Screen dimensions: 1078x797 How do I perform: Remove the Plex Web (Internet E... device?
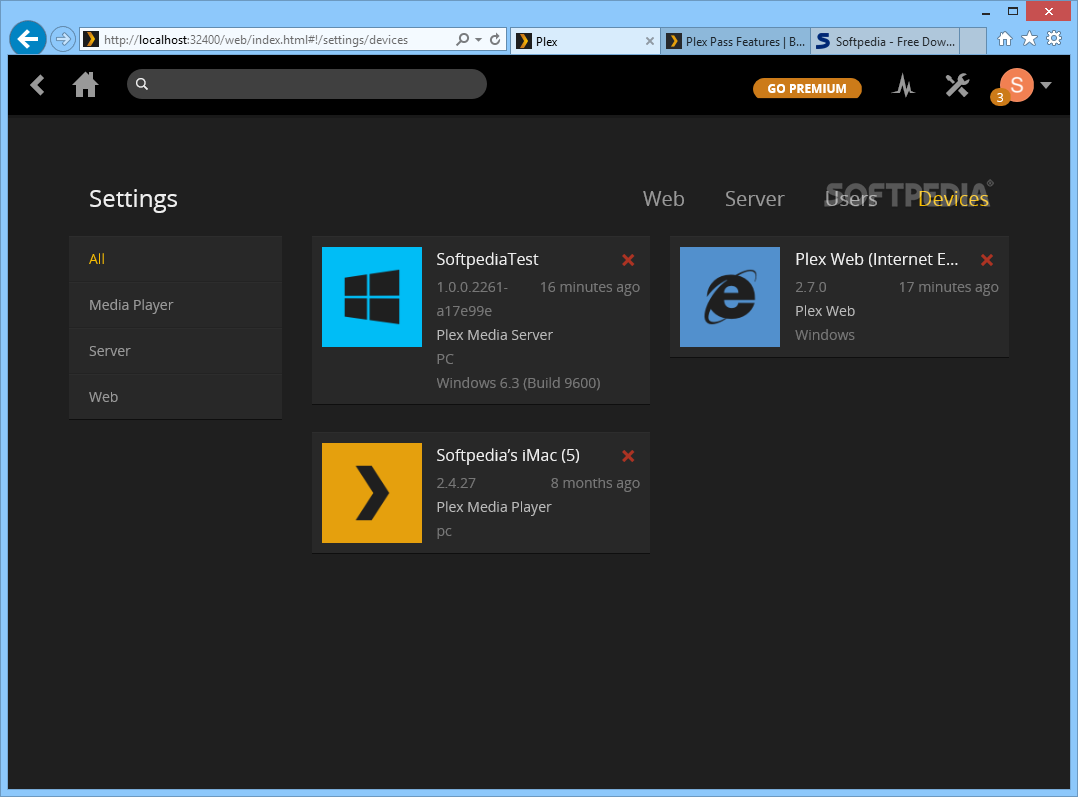pos(987,260)
